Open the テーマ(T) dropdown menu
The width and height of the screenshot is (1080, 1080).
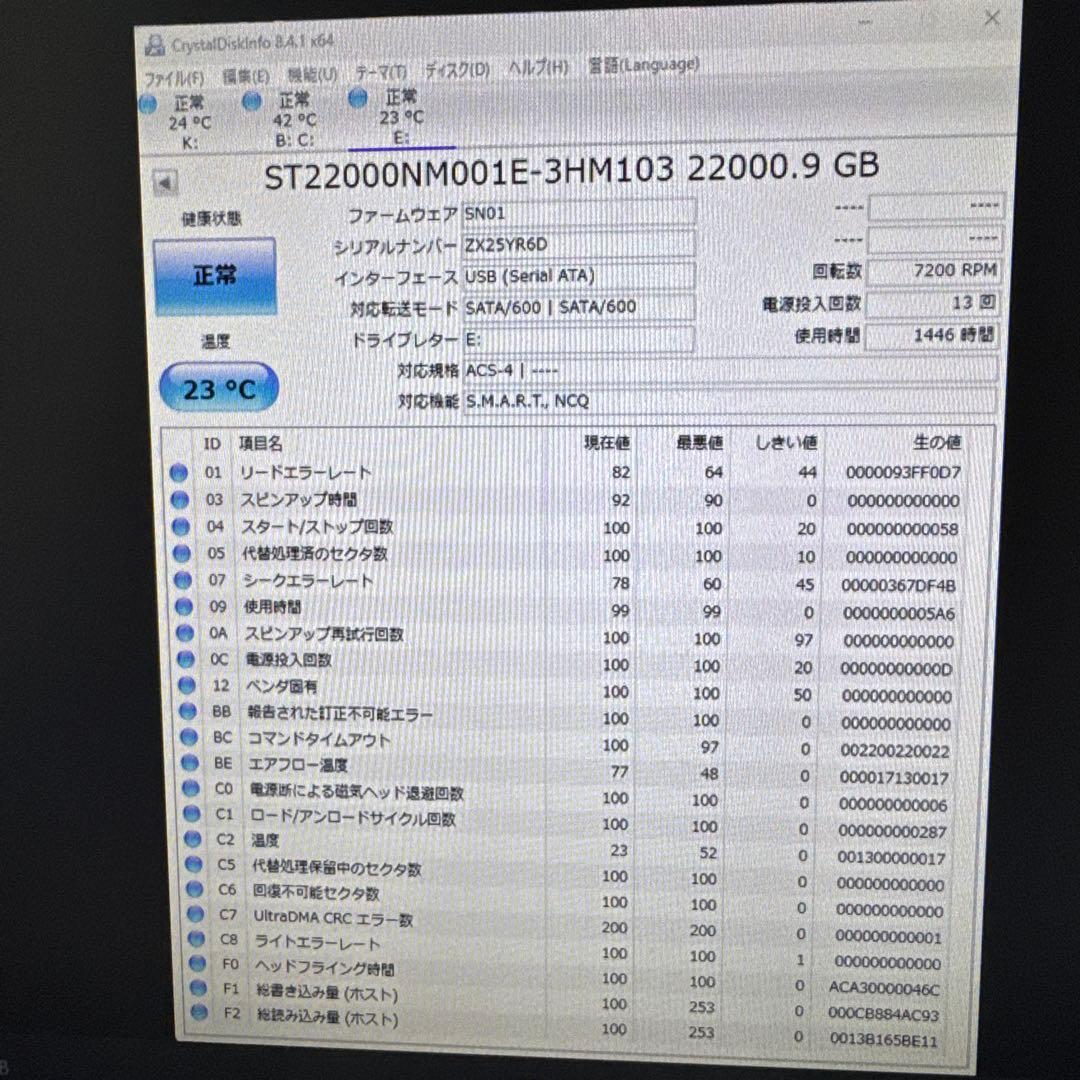point(384,70)
